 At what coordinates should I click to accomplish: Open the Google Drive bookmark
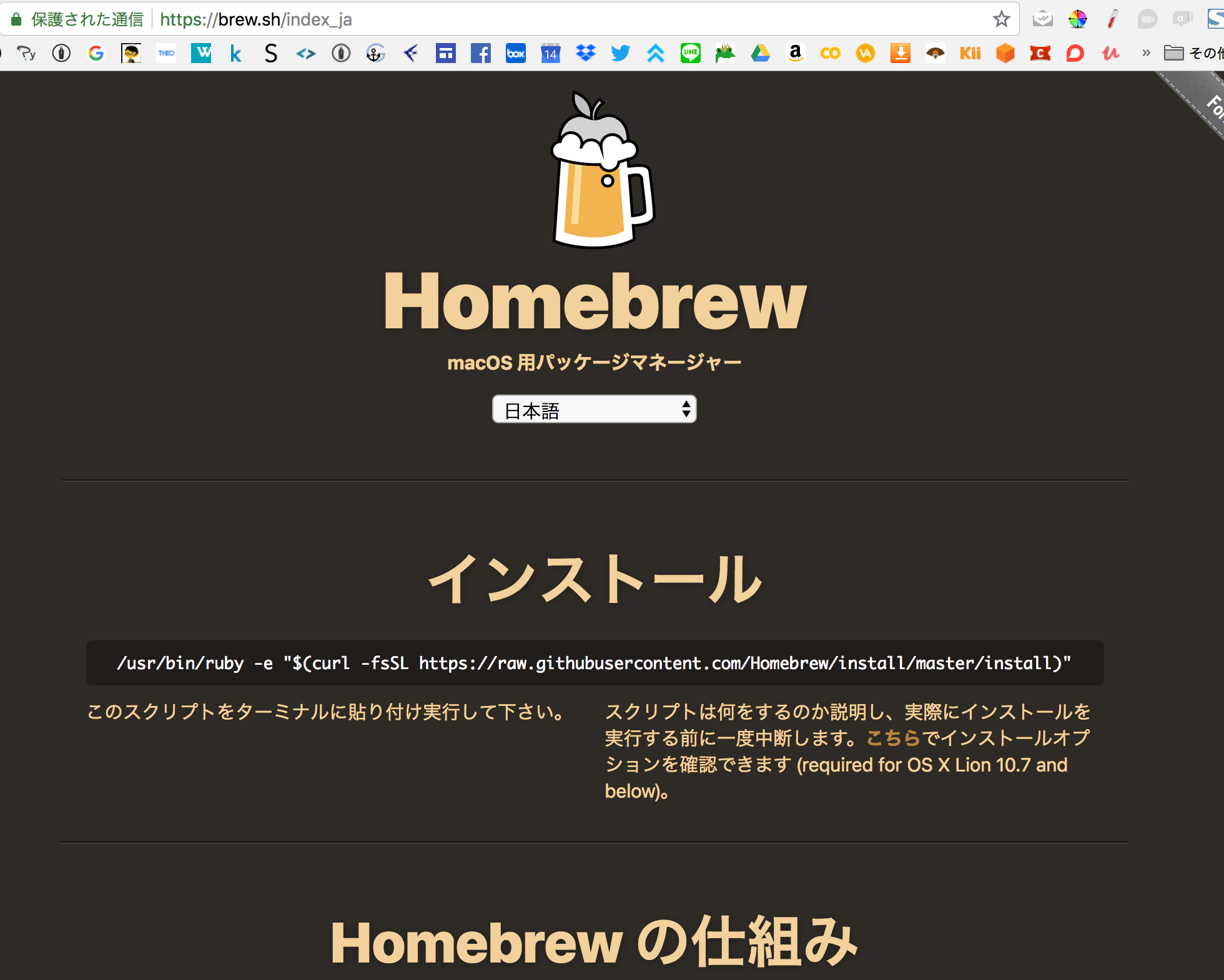(760, 54)
